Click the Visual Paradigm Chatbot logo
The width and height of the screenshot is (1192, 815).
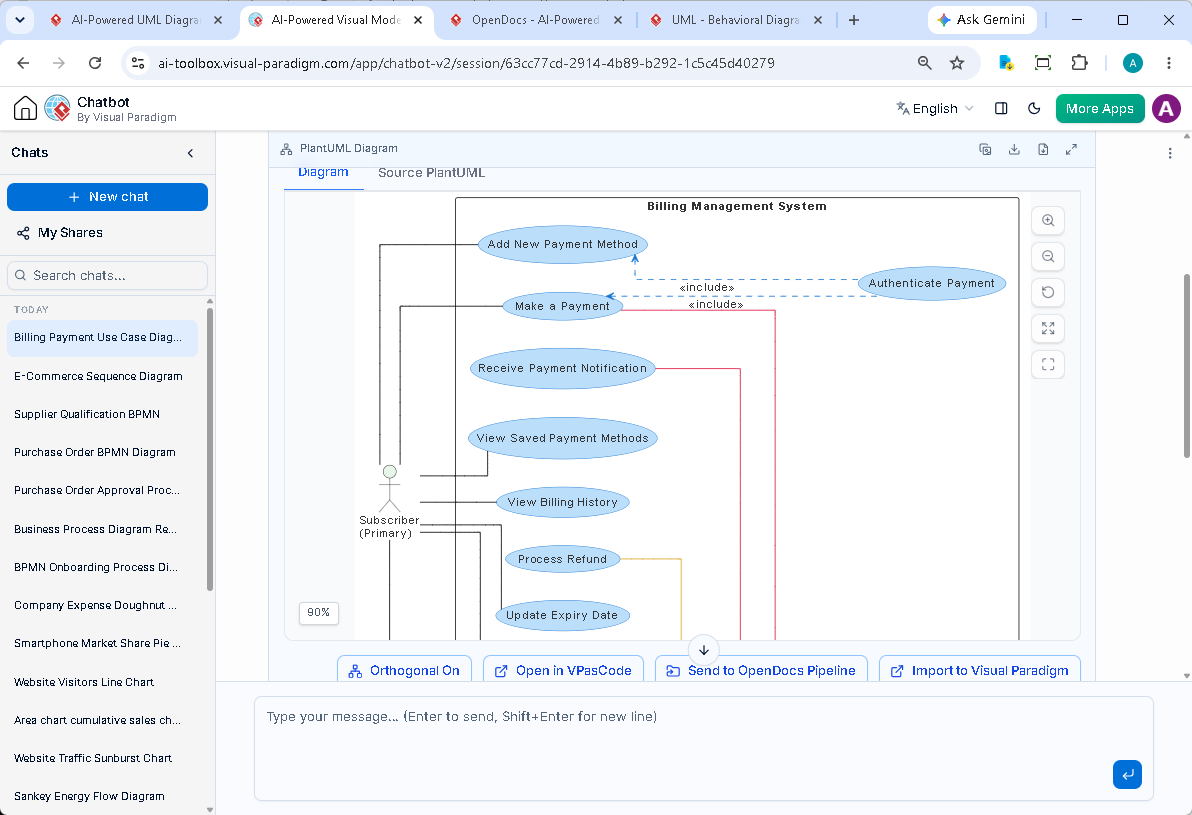click(x=57, y=108)
